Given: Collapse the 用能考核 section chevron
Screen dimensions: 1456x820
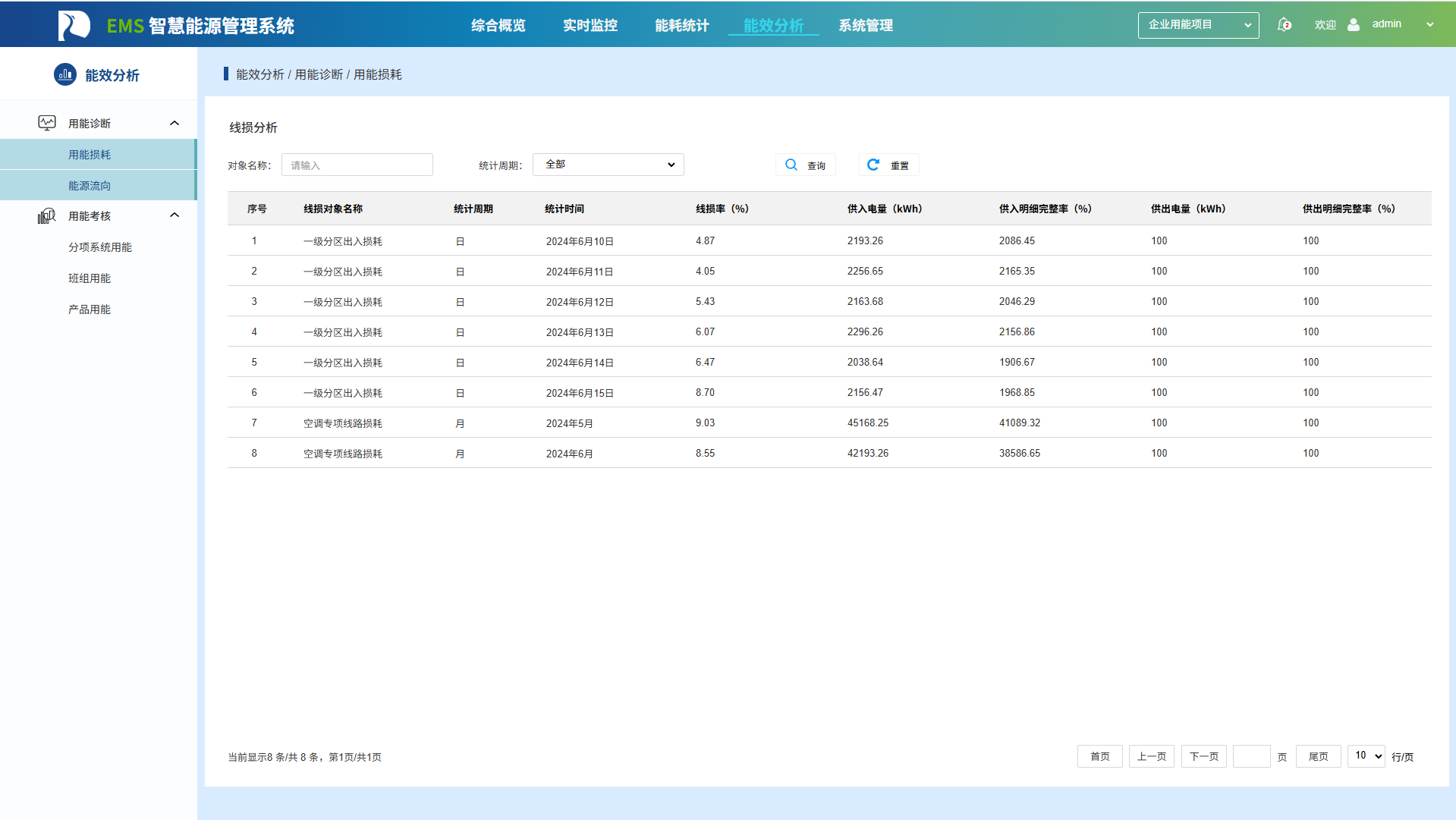Looking at the screenshot, I should pos(175,215).
